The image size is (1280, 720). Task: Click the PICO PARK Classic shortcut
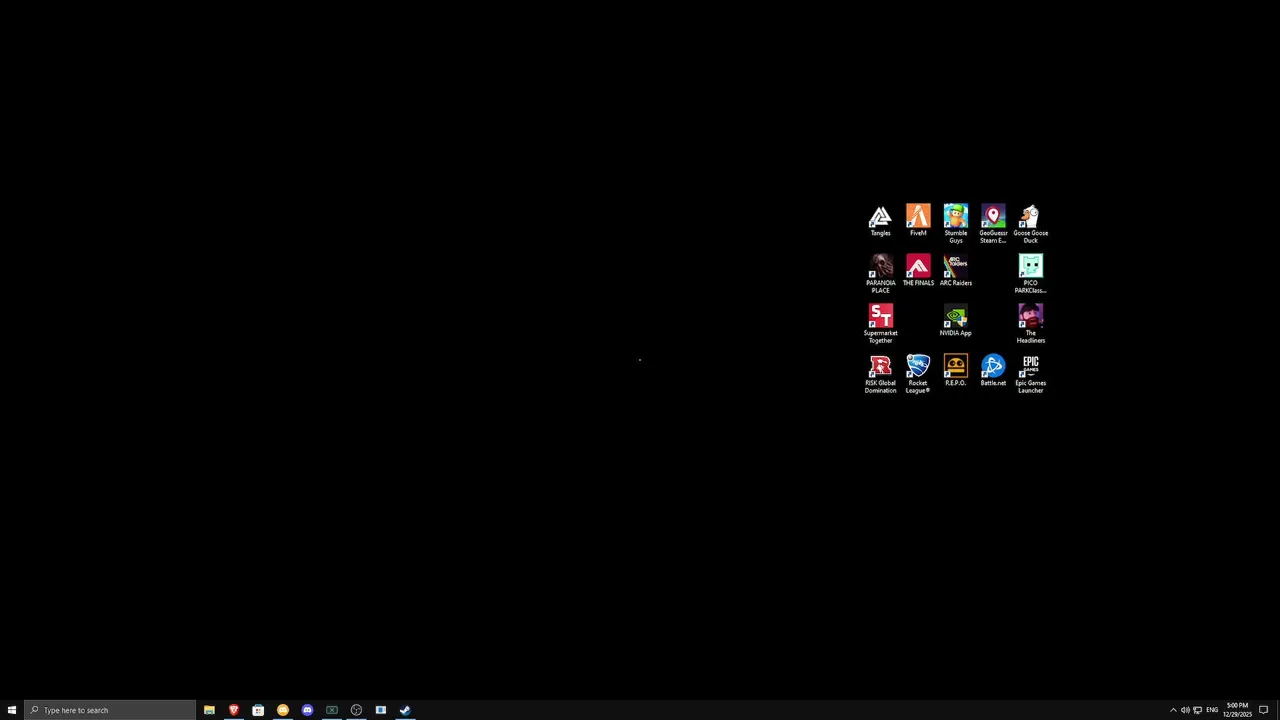pyautogui.click(x=1031, y=275)
